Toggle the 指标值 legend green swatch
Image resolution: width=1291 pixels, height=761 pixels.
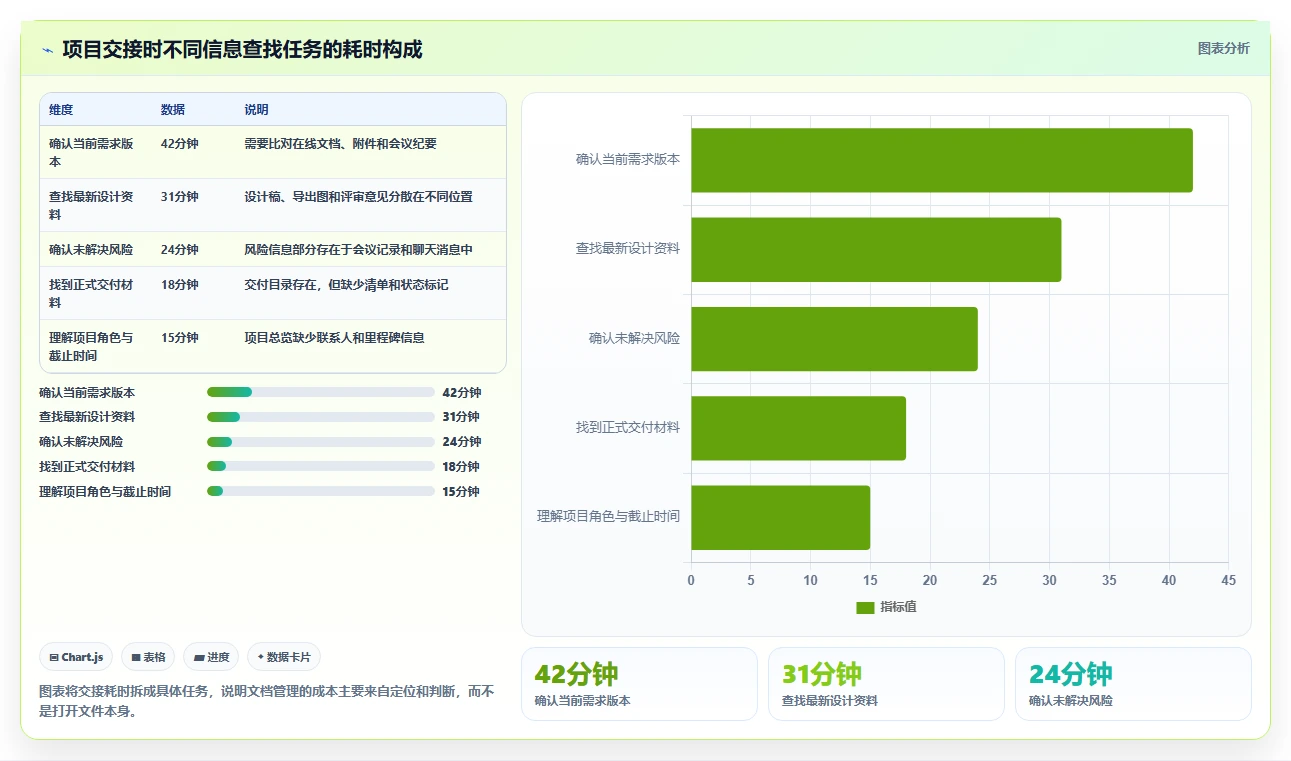click(x=865, y=607)
